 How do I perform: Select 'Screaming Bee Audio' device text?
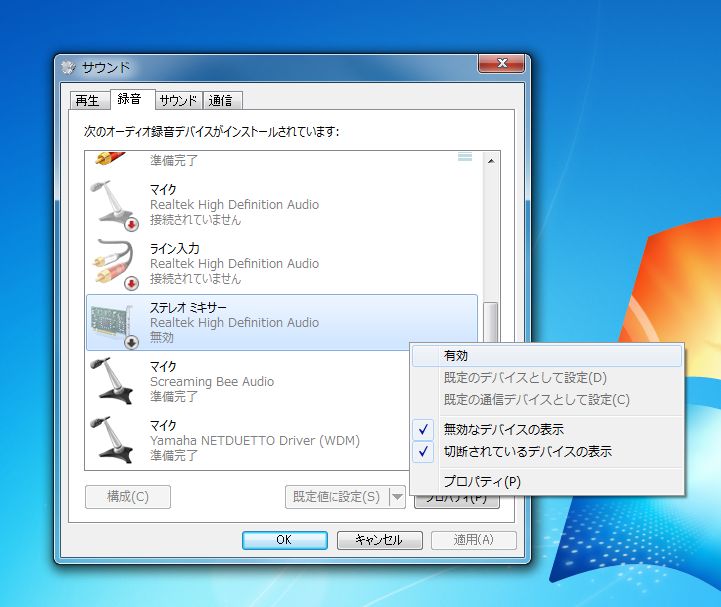tap(212, 382)
